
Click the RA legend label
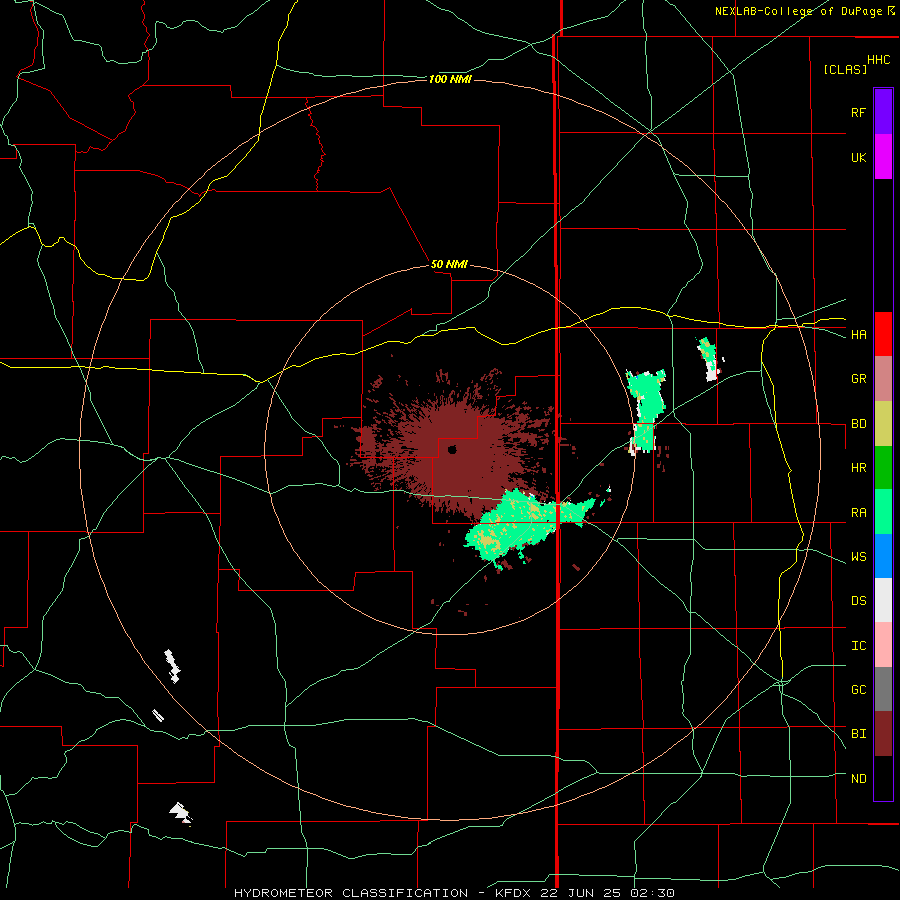tap(858, 513)
